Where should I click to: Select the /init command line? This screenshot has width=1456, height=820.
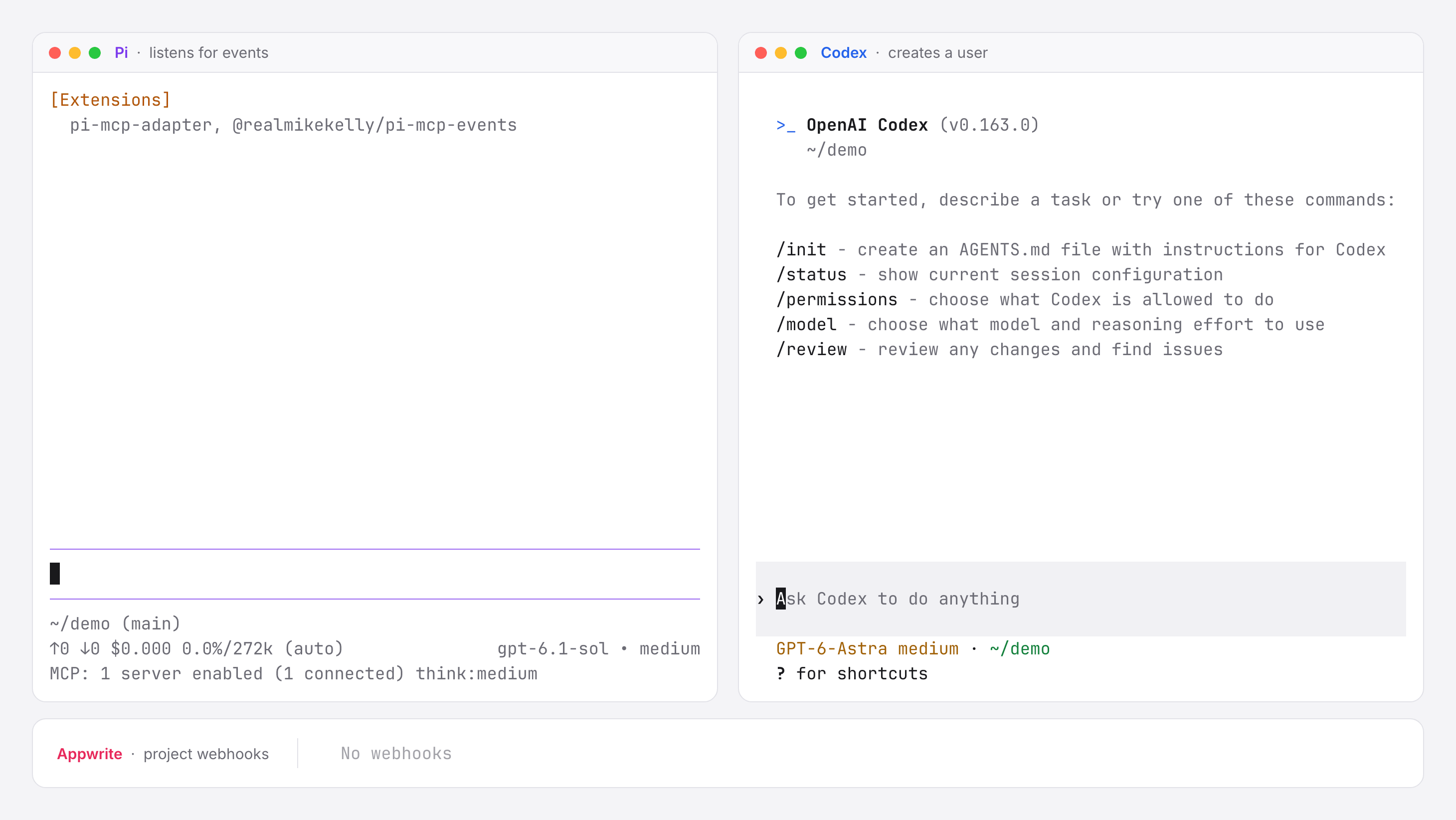[1081, 250]
